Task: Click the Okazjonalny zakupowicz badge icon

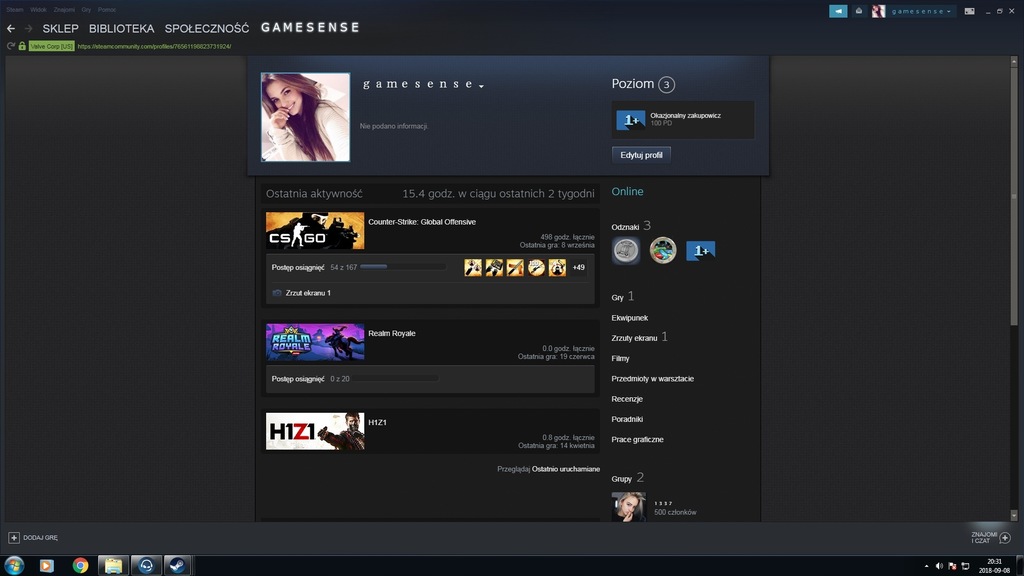Action: 630,120
